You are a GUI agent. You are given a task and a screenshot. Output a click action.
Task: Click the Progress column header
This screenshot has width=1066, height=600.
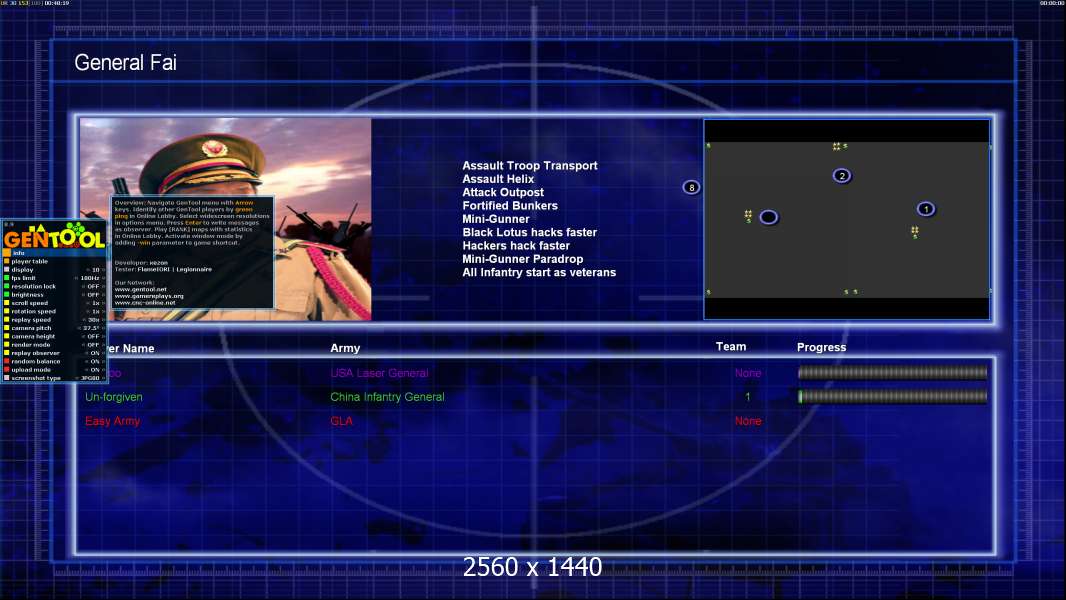tap(821, 347)
